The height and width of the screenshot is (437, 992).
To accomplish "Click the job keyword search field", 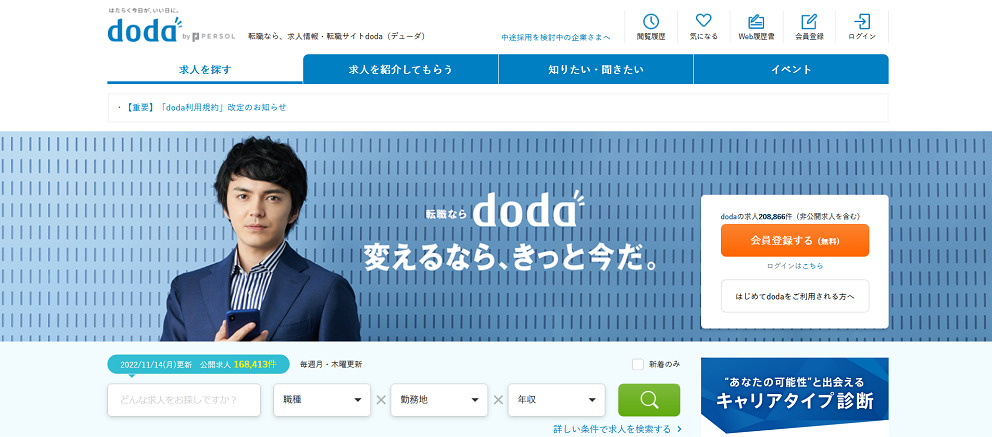I will click(183, 400).
